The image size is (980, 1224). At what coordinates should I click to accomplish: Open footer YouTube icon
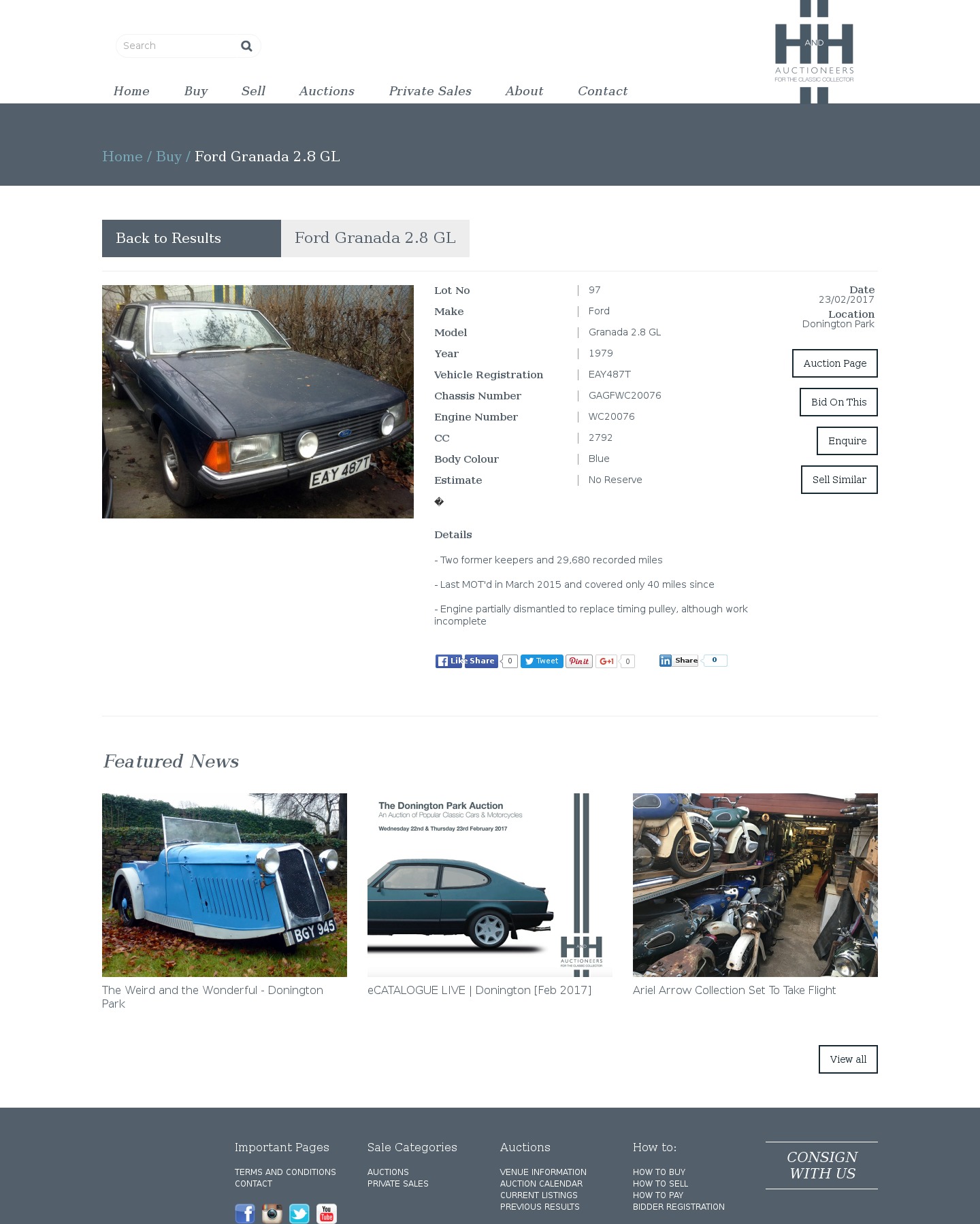click(327, 1213)
